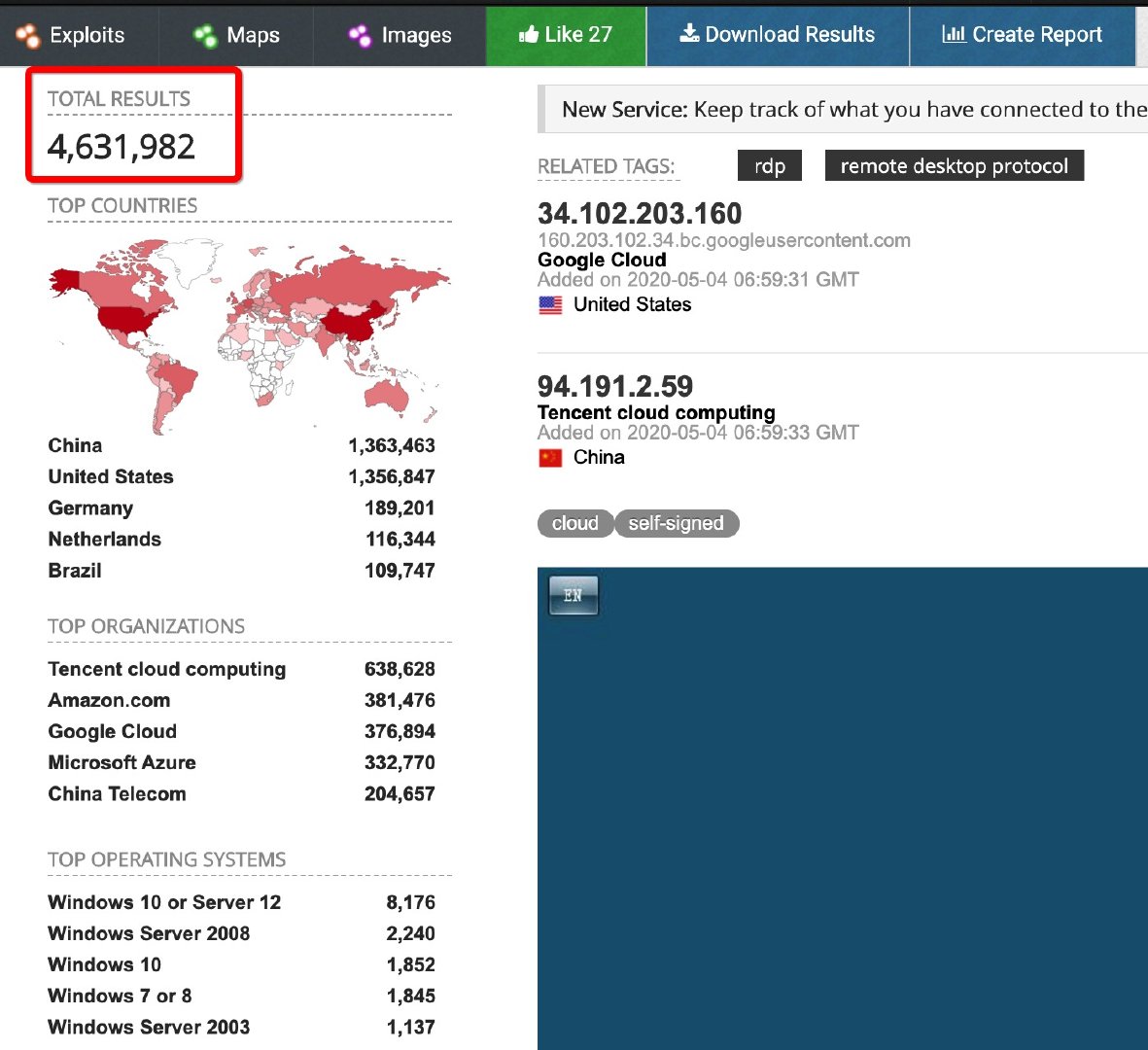Click the thumbs-up Like icon
1148x1050 pixels.
point(529,35)
